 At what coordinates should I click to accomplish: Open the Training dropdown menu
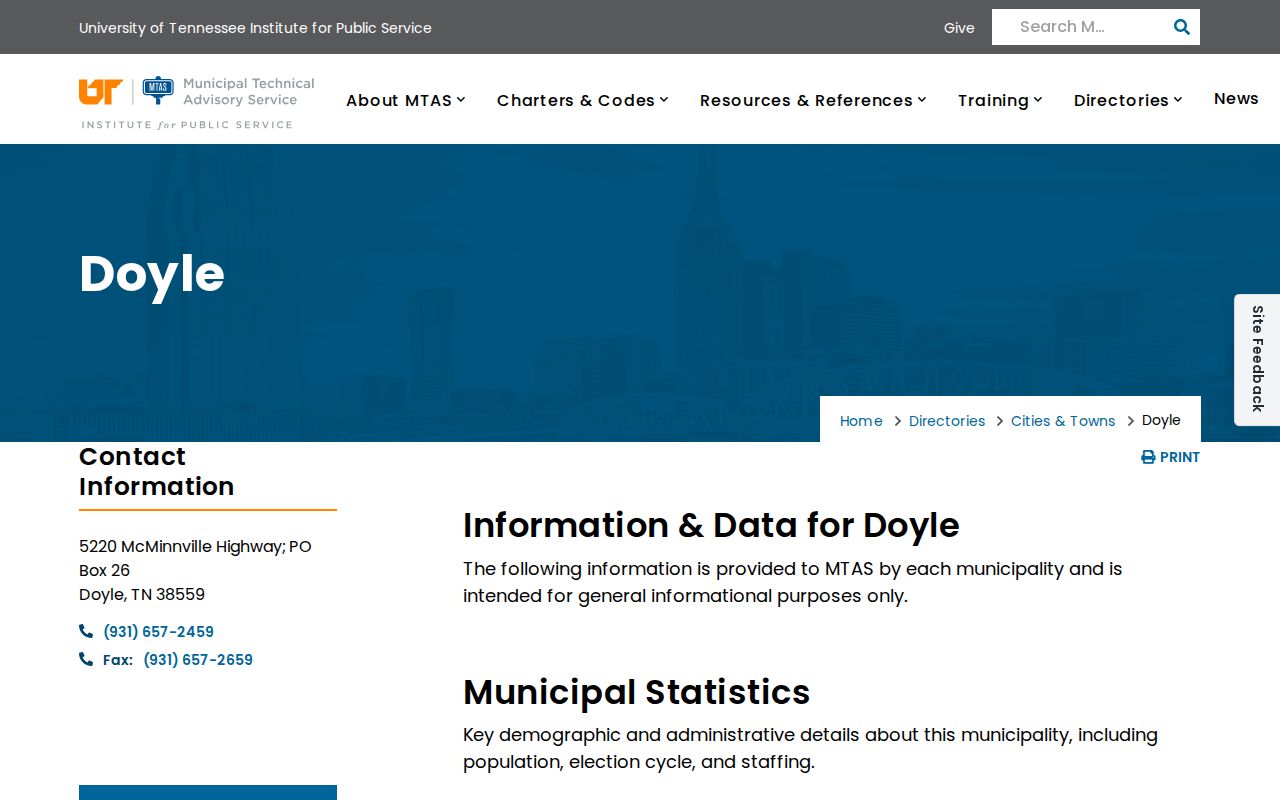[1000, 100]
